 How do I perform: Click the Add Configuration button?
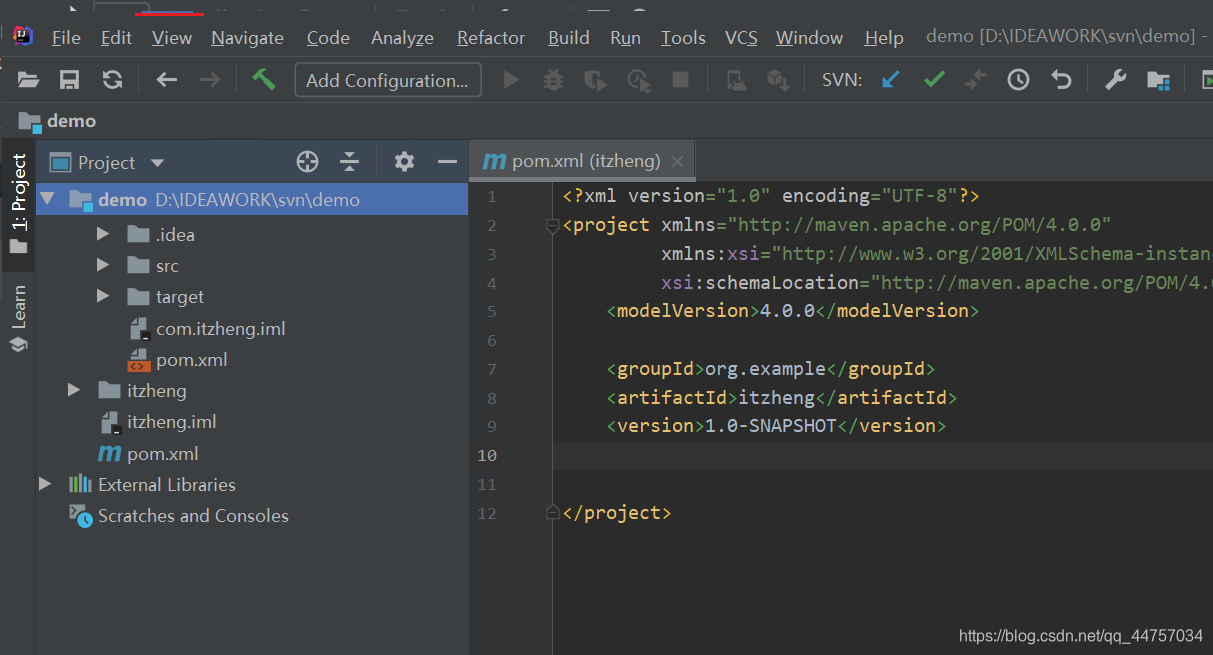click(x=387, y=80)
